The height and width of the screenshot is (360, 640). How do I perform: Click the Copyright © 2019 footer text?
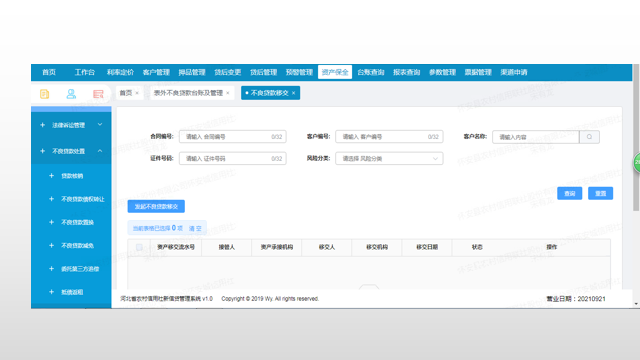tap(270, 299)
